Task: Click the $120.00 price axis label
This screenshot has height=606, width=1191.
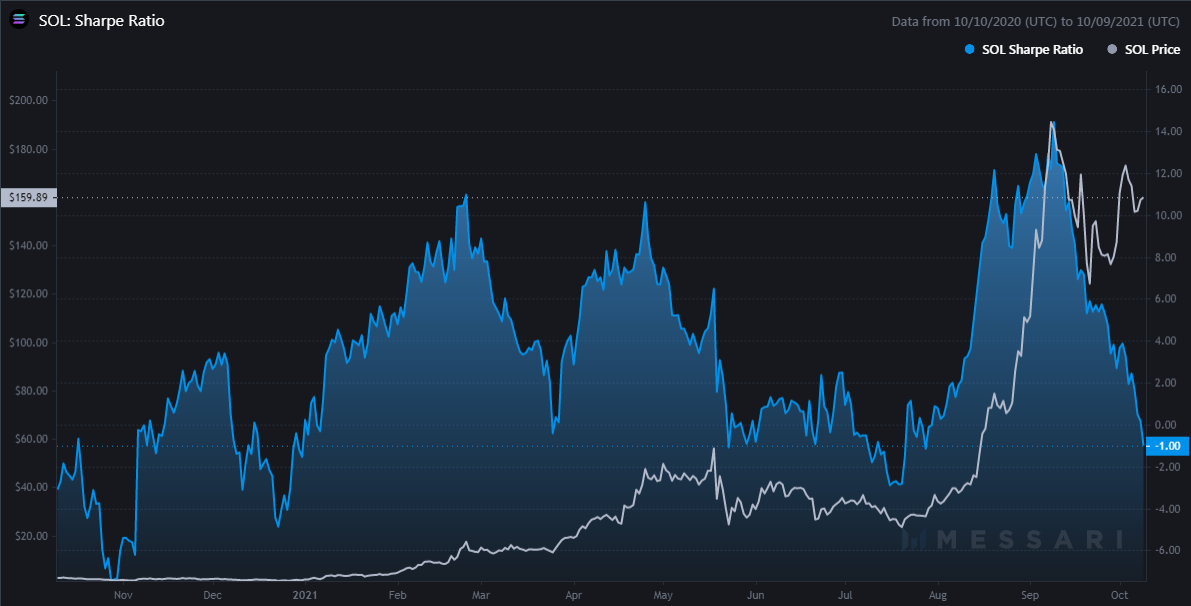Action: (x=29, y=294)
